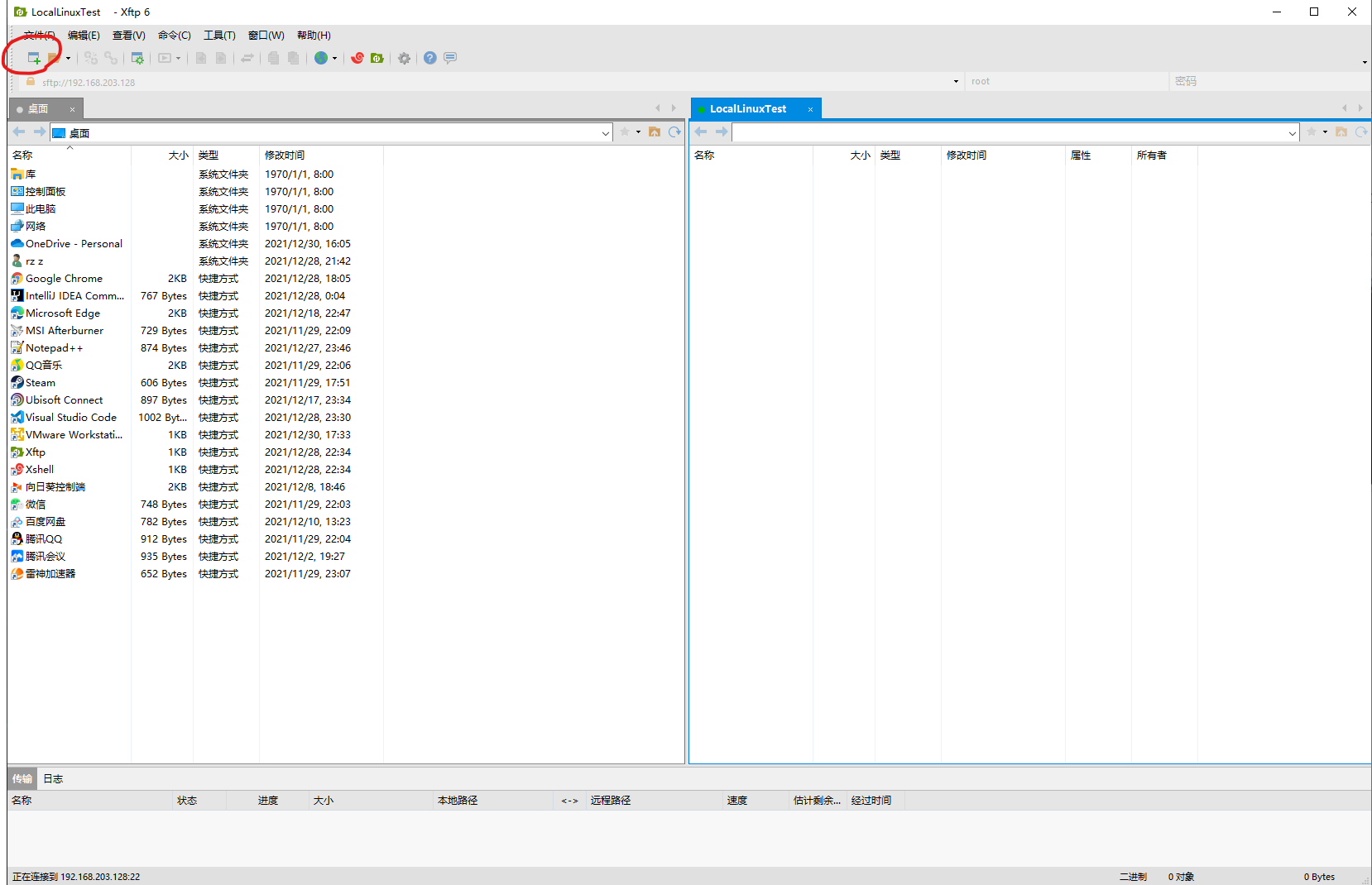The image size is (1372, 885).
Task: Open the 工具(T) menu
Action: point(220,35)
